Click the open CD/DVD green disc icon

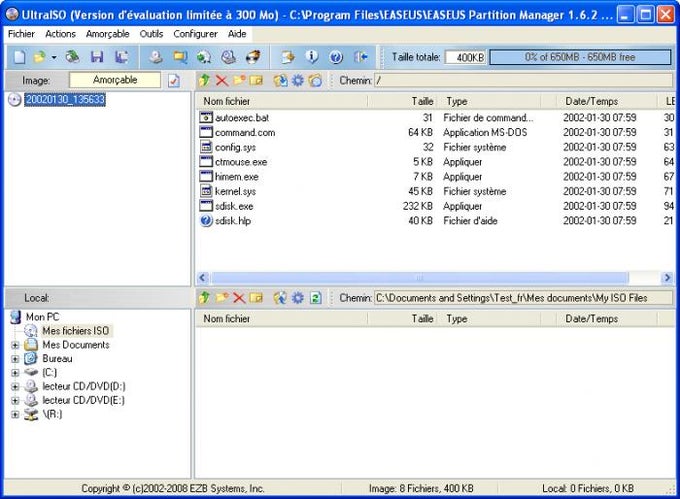pyautogui.click(x=72, y=57)
